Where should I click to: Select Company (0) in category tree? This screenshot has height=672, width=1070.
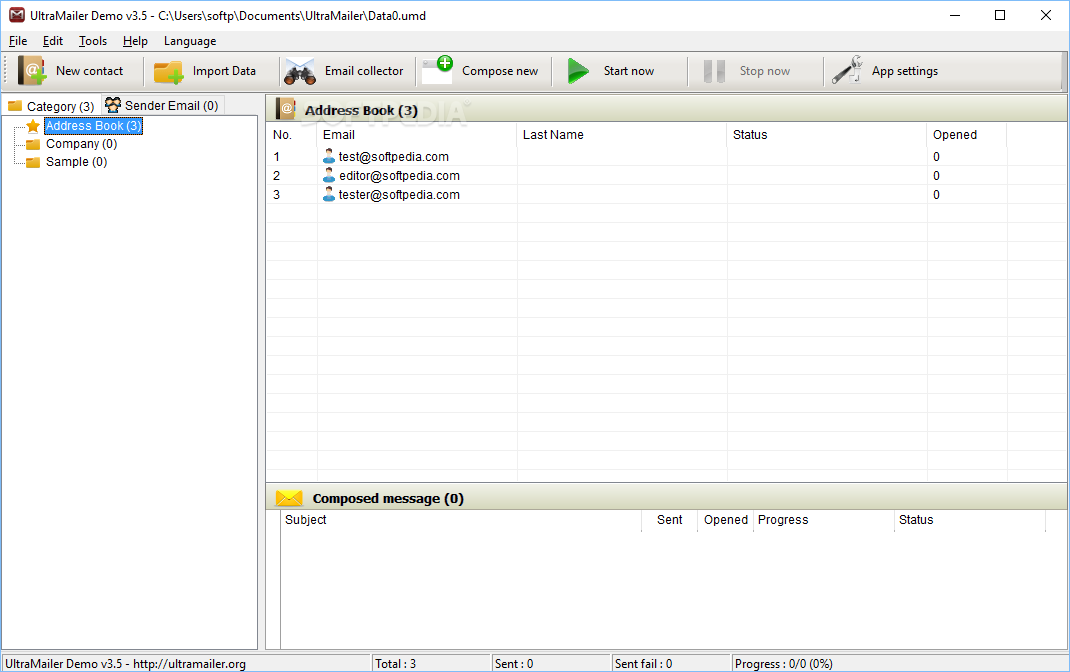[81, 144]
